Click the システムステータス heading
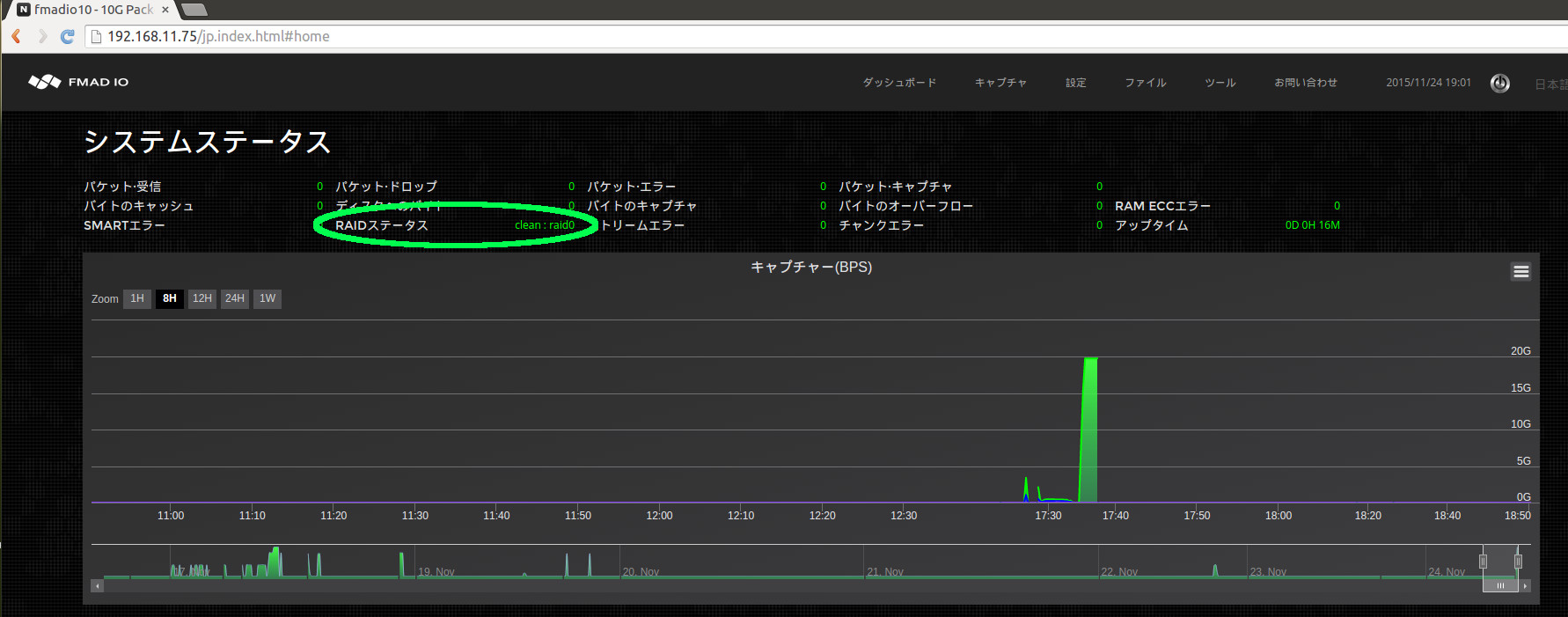Image resolution: width=1568 pixels, height=617 pixels. point(207,142)
